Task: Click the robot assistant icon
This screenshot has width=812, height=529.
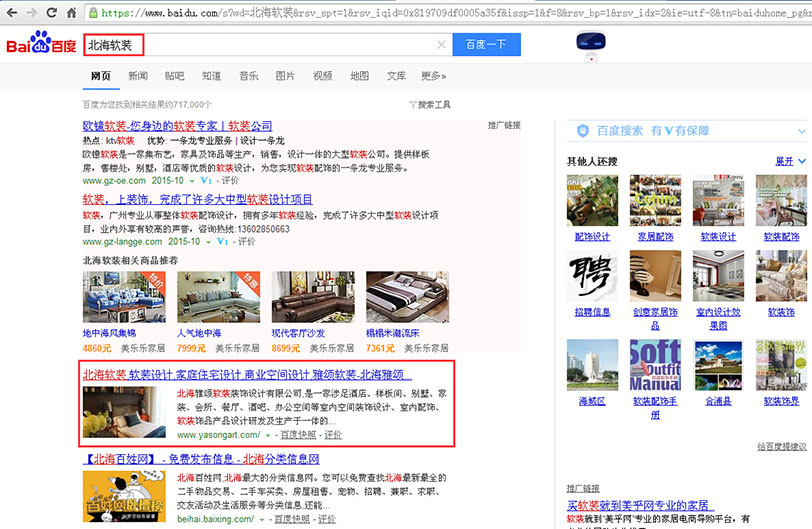Action: 591,46
